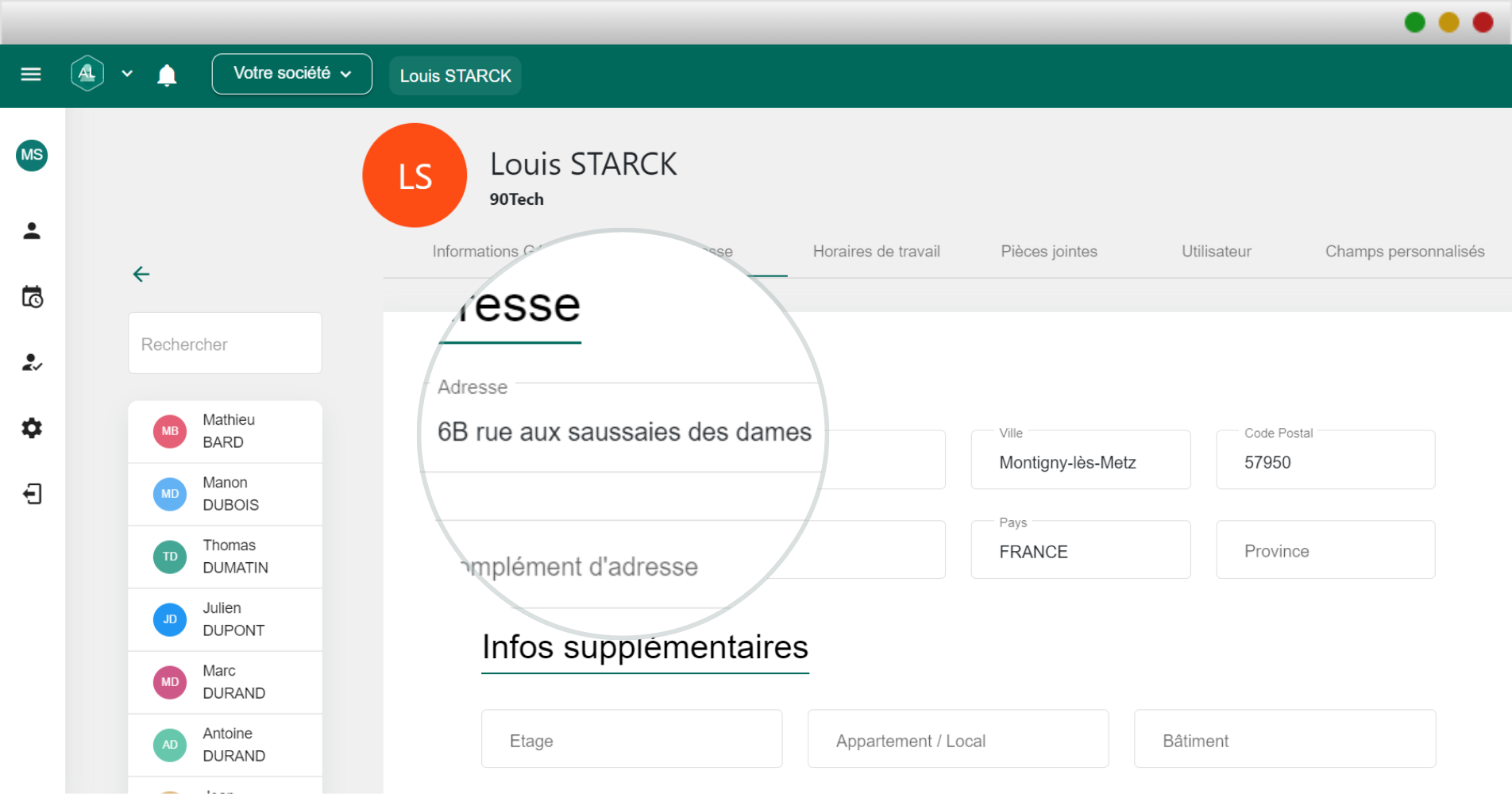Viewport: 1512px width, 794px height.
Task: Switch to the Champs personnalisés tab
Action: click(1405, 252)
